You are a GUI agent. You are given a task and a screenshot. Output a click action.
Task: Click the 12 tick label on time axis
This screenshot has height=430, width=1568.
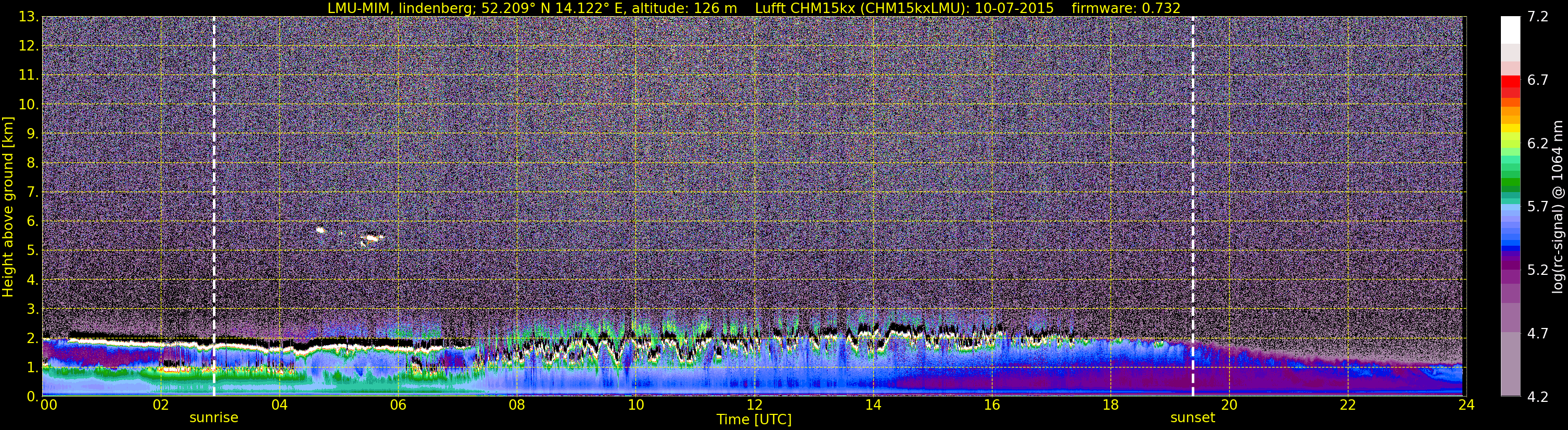click(754, 405)
